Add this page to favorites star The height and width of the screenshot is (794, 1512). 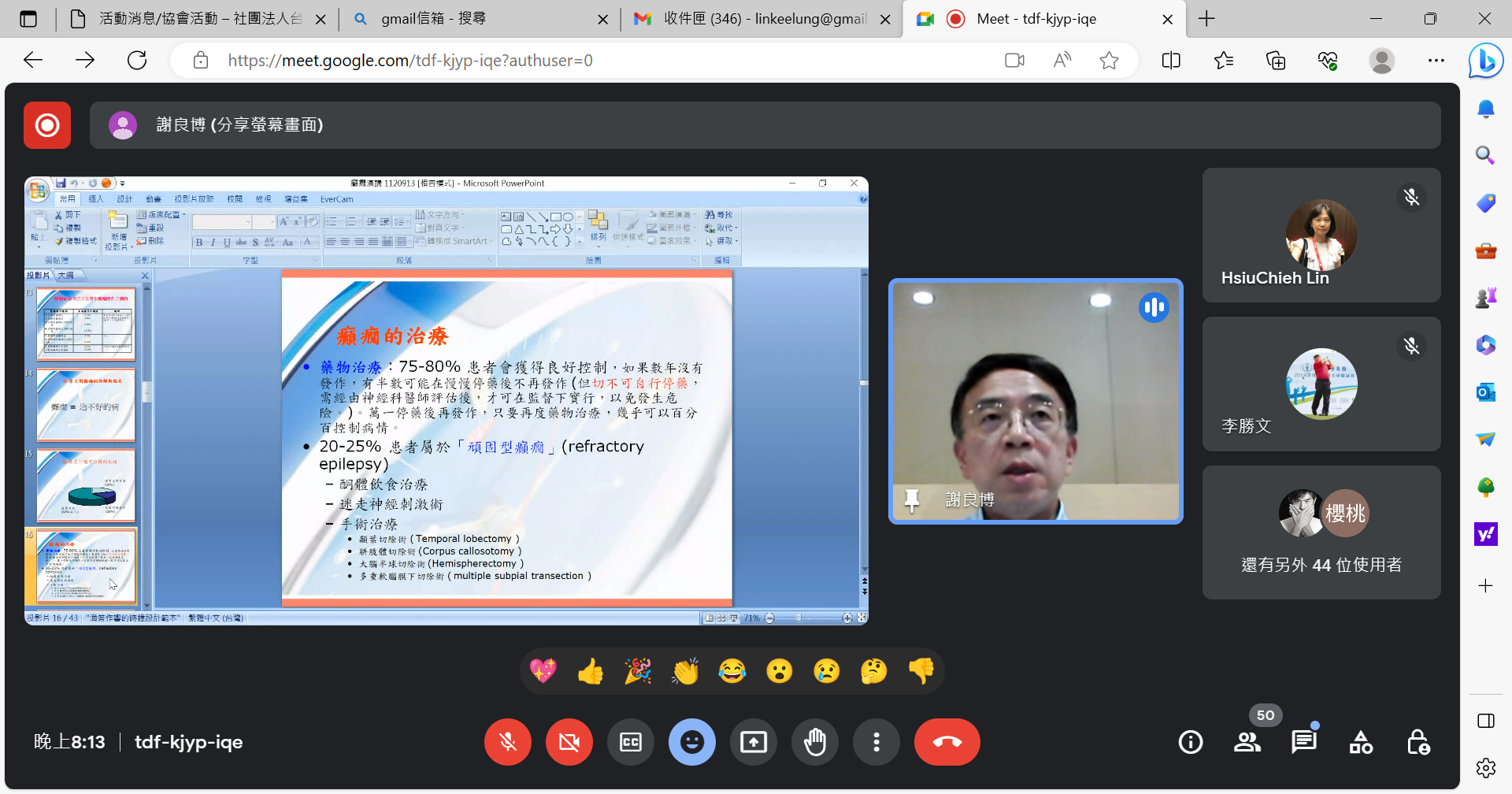tap(1109, 61)
